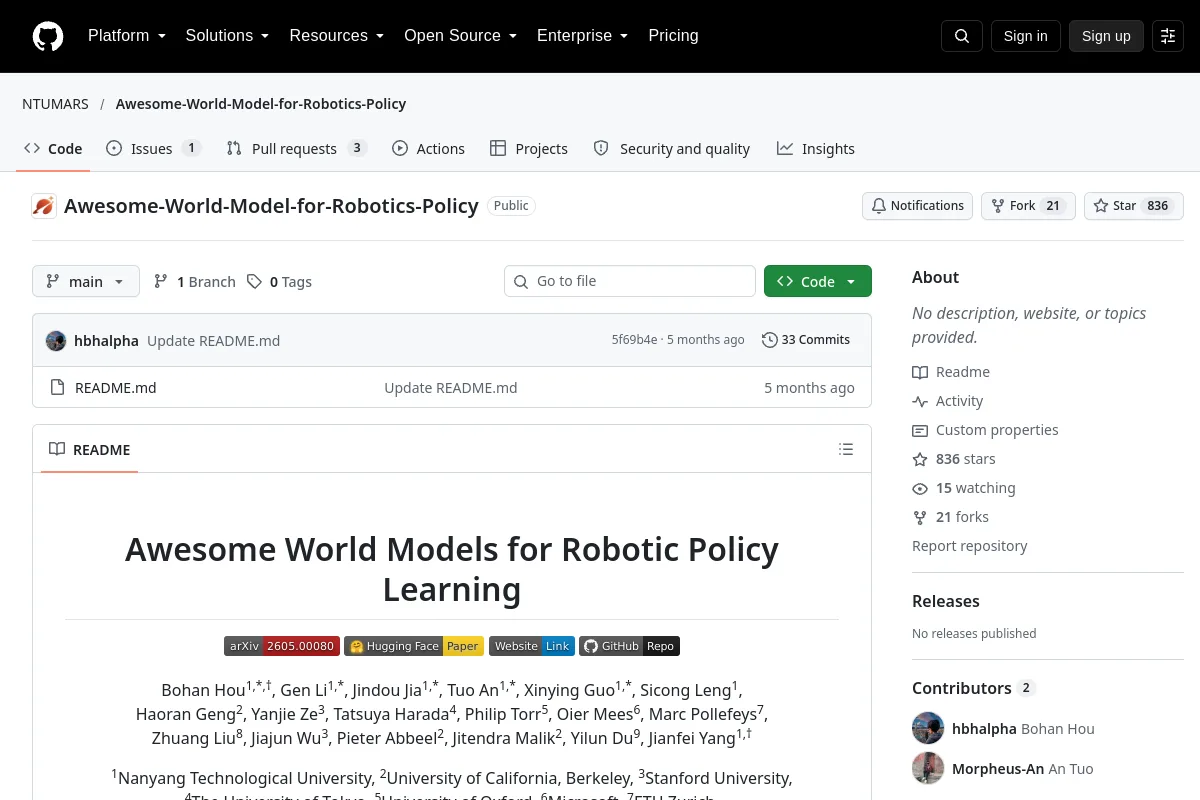
Task: Open hbhalpha's avatar in commit row
Action: (56, 340)
